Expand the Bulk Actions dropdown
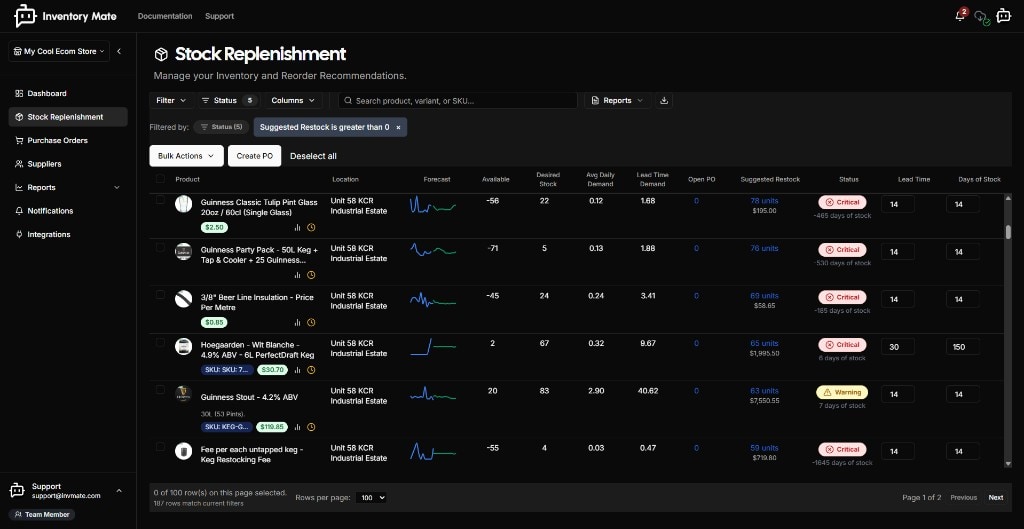The image size is (1024, 529). [x=186, y=156]
